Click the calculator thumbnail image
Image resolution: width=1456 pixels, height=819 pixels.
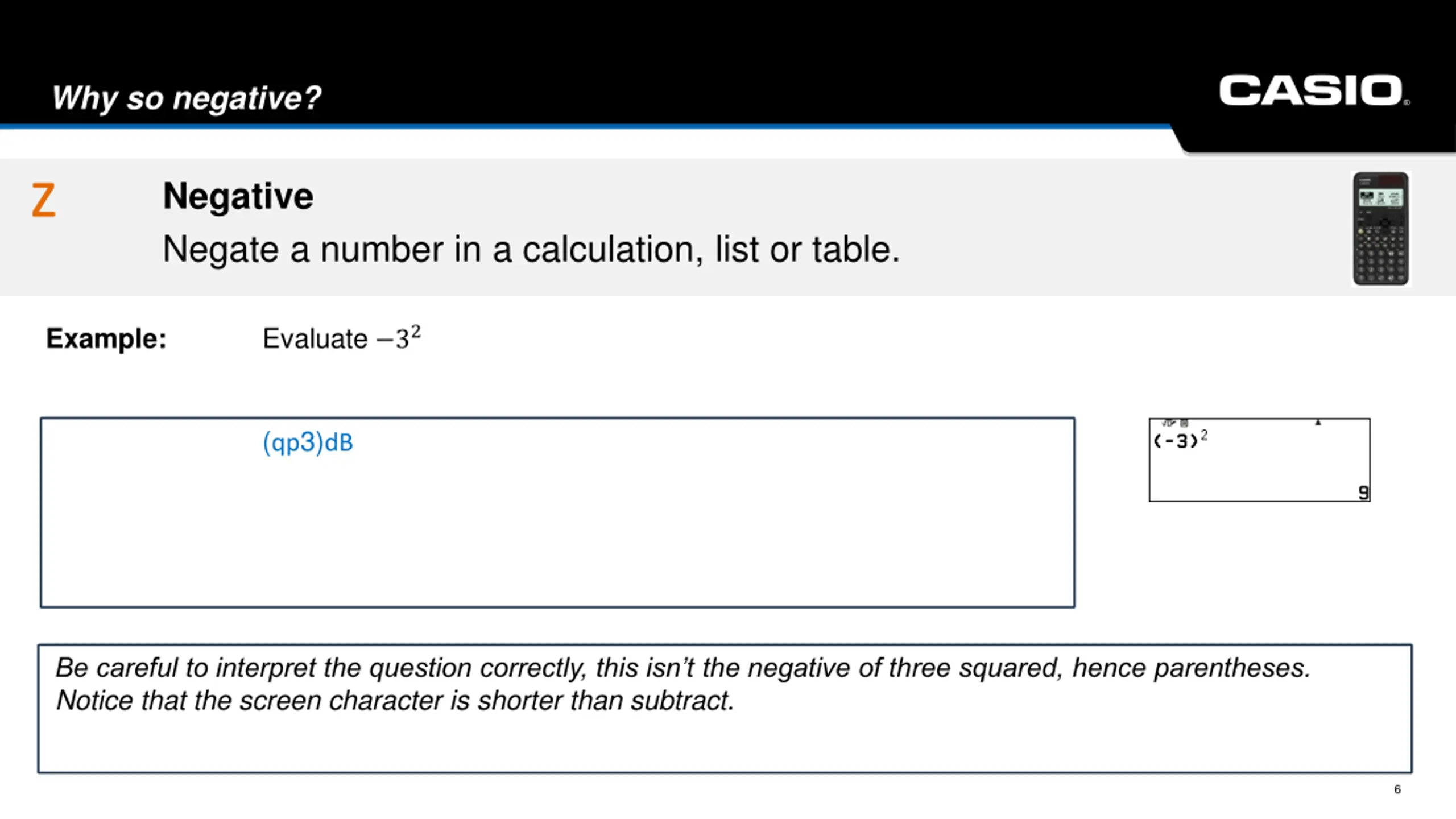[1381, 229]
